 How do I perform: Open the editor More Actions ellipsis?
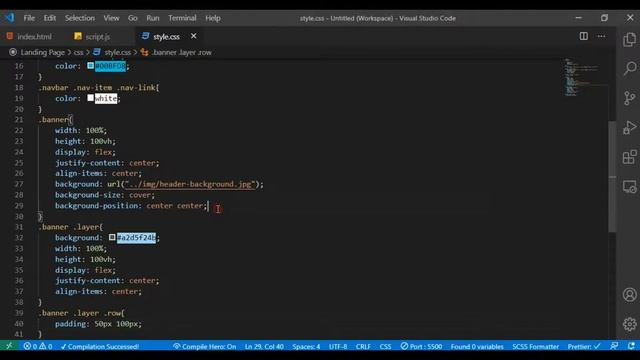click(x=601, y=36)
